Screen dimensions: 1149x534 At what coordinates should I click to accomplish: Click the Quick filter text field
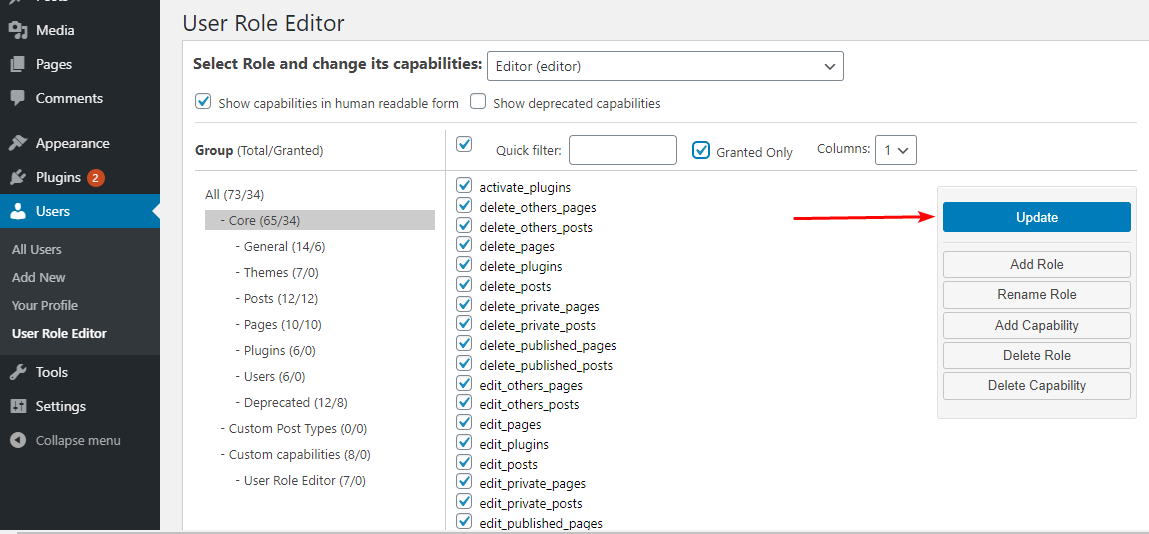click(622, 150)
